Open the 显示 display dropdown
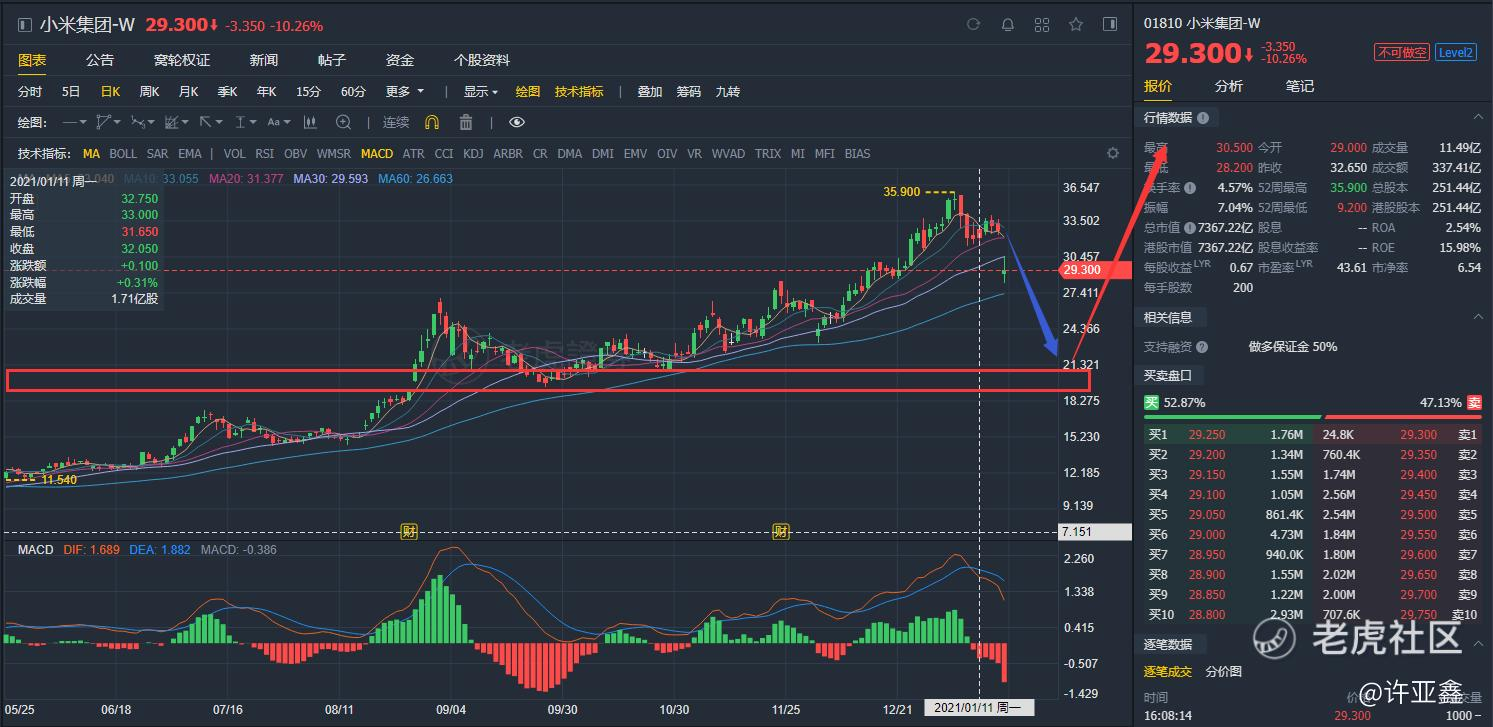1493x727 pixels. click(481, 92)
